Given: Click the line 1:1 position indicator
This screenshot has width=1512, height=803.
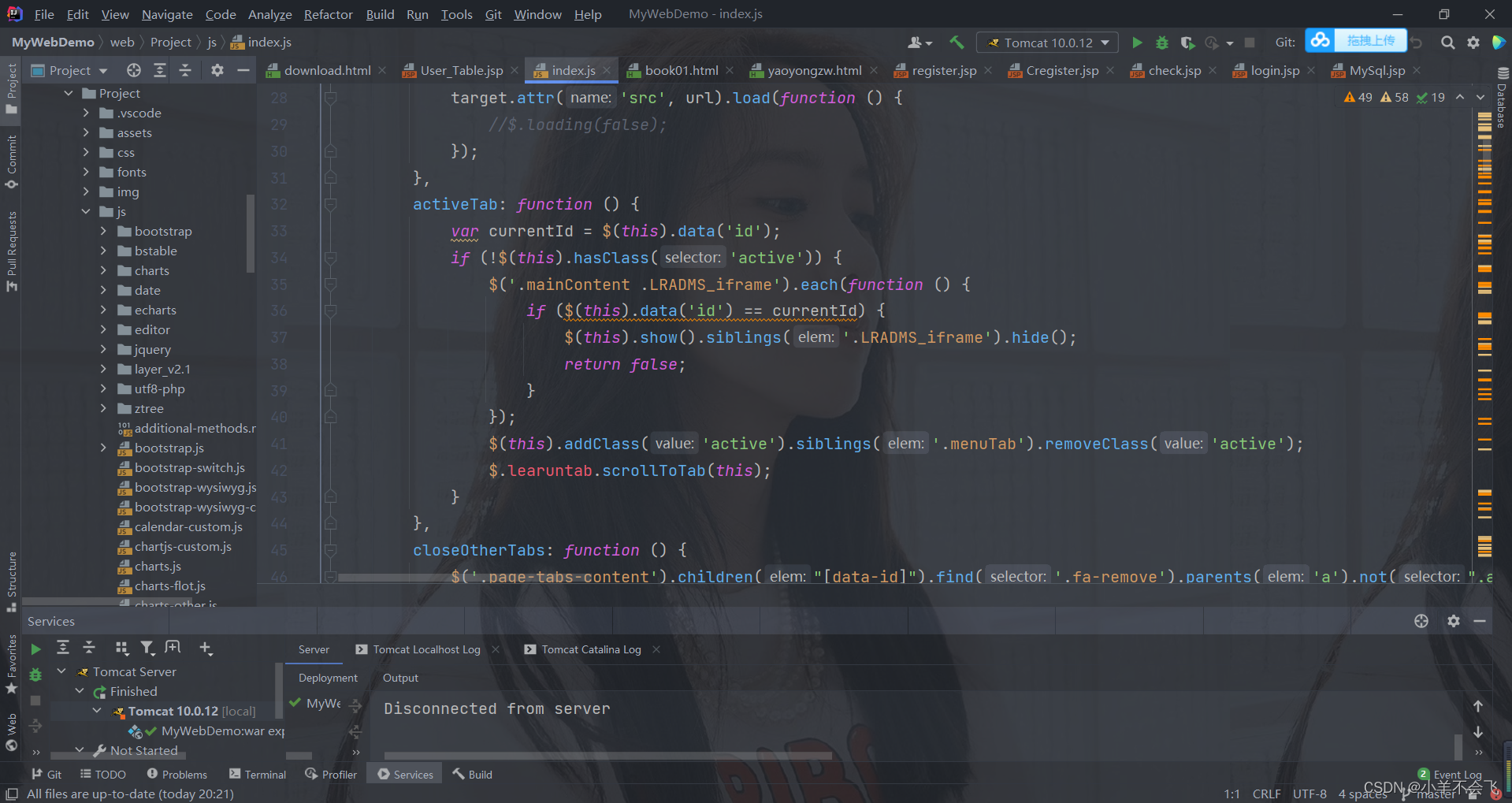Looking at the screenshot, I should pos(1231,794).
